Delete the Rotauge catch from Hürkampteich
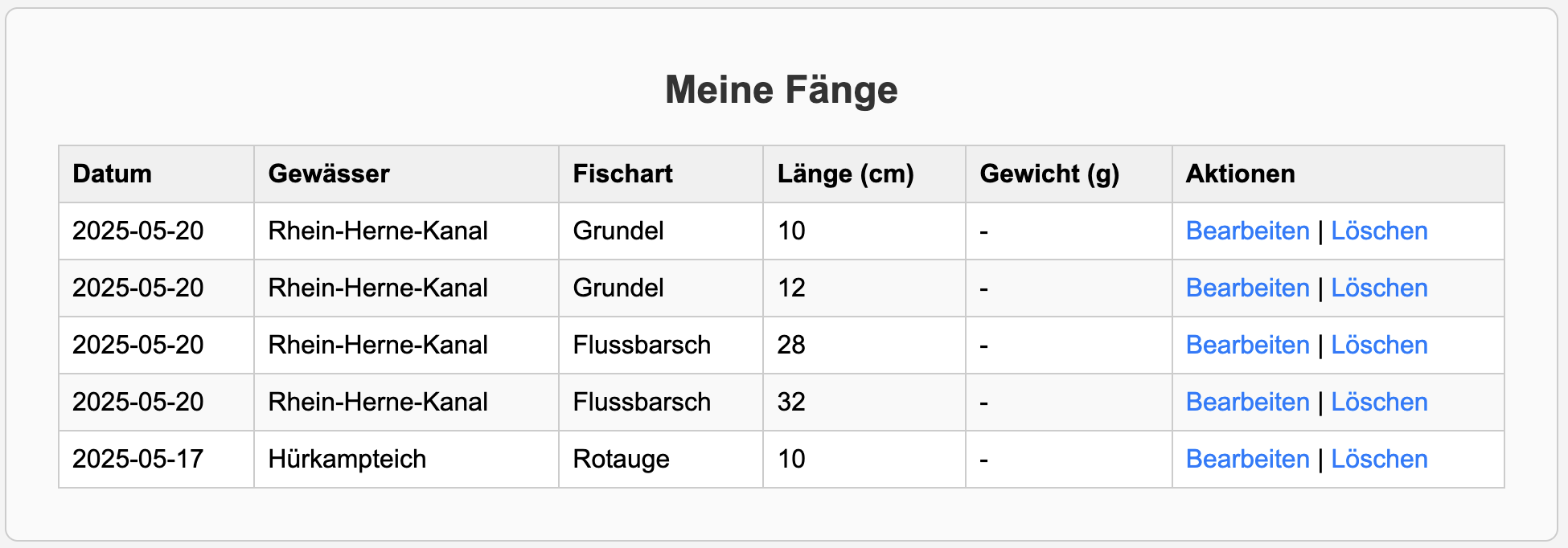Screen dimensions: 1568x548 1379,459
